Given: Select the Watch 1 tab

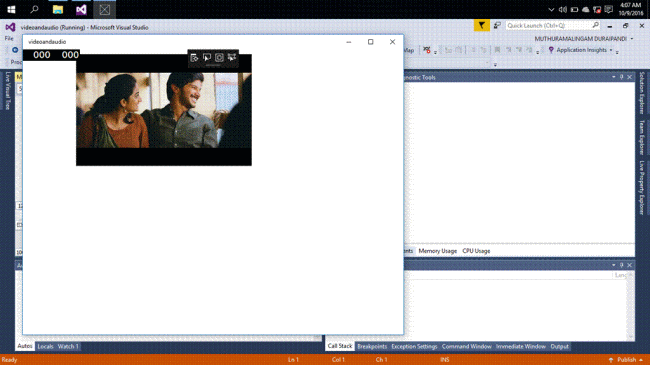Looking at the screenshot, I should (x=68, y=346).
